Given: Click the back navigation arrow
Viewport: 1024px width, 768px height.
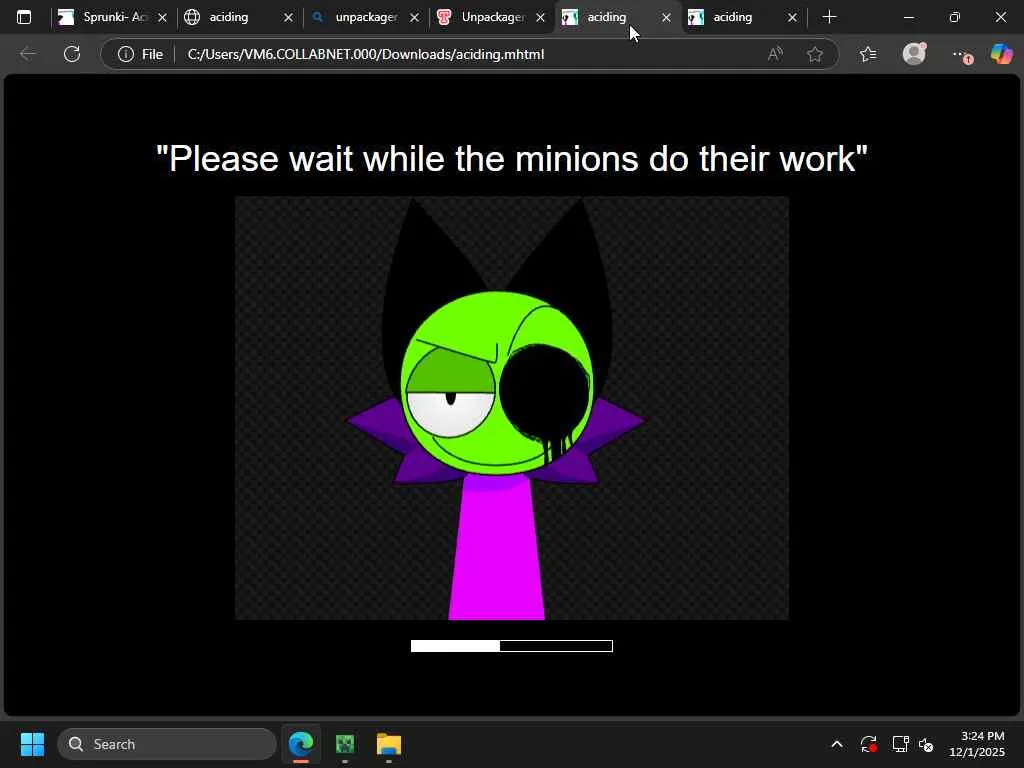Looking at the screenshot, I should (x=28, y=54).
